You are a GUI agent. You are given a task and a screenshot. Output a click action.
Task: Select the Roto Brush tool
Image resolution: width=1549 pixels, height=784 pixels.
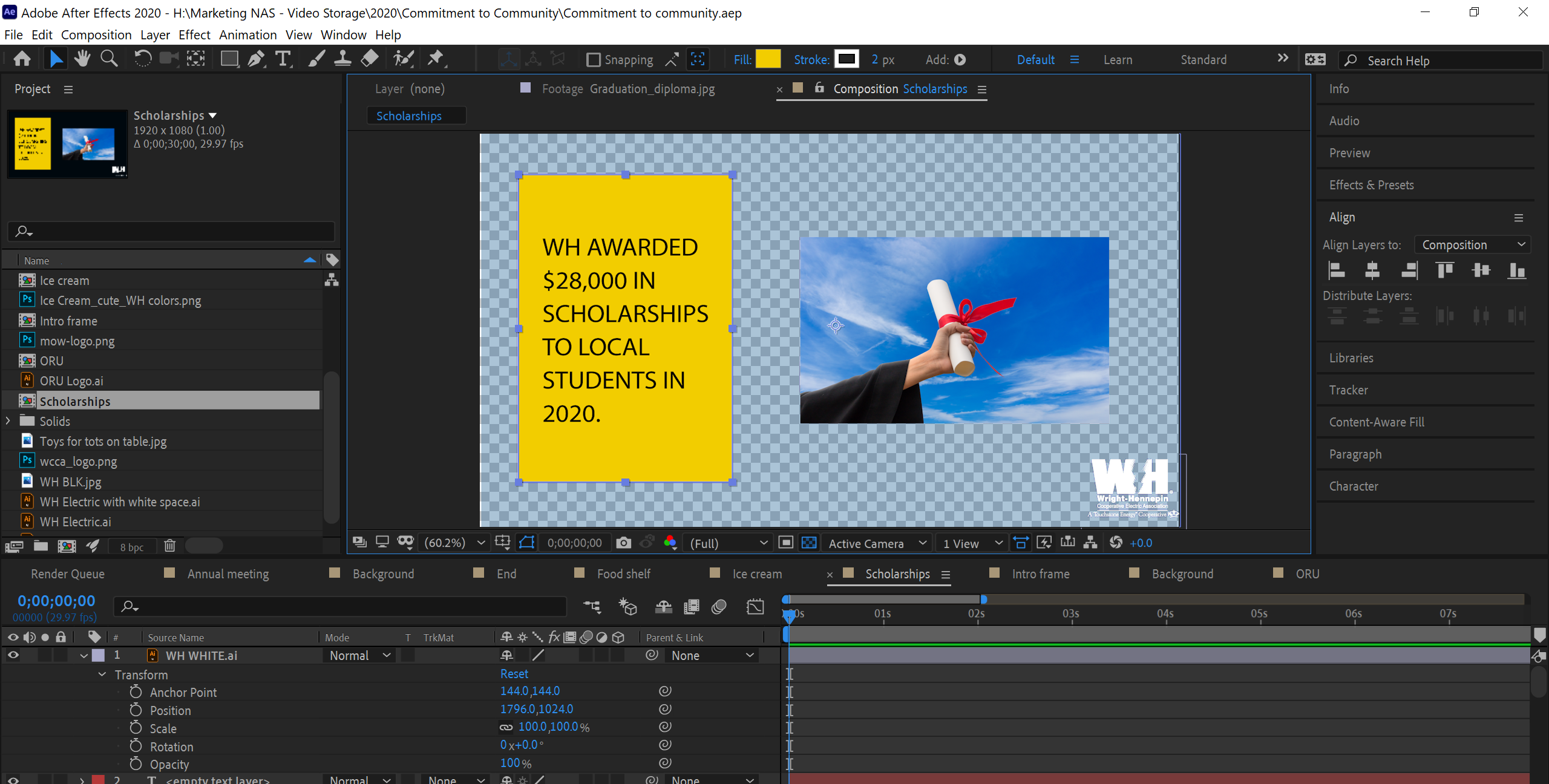coord(404,58)
